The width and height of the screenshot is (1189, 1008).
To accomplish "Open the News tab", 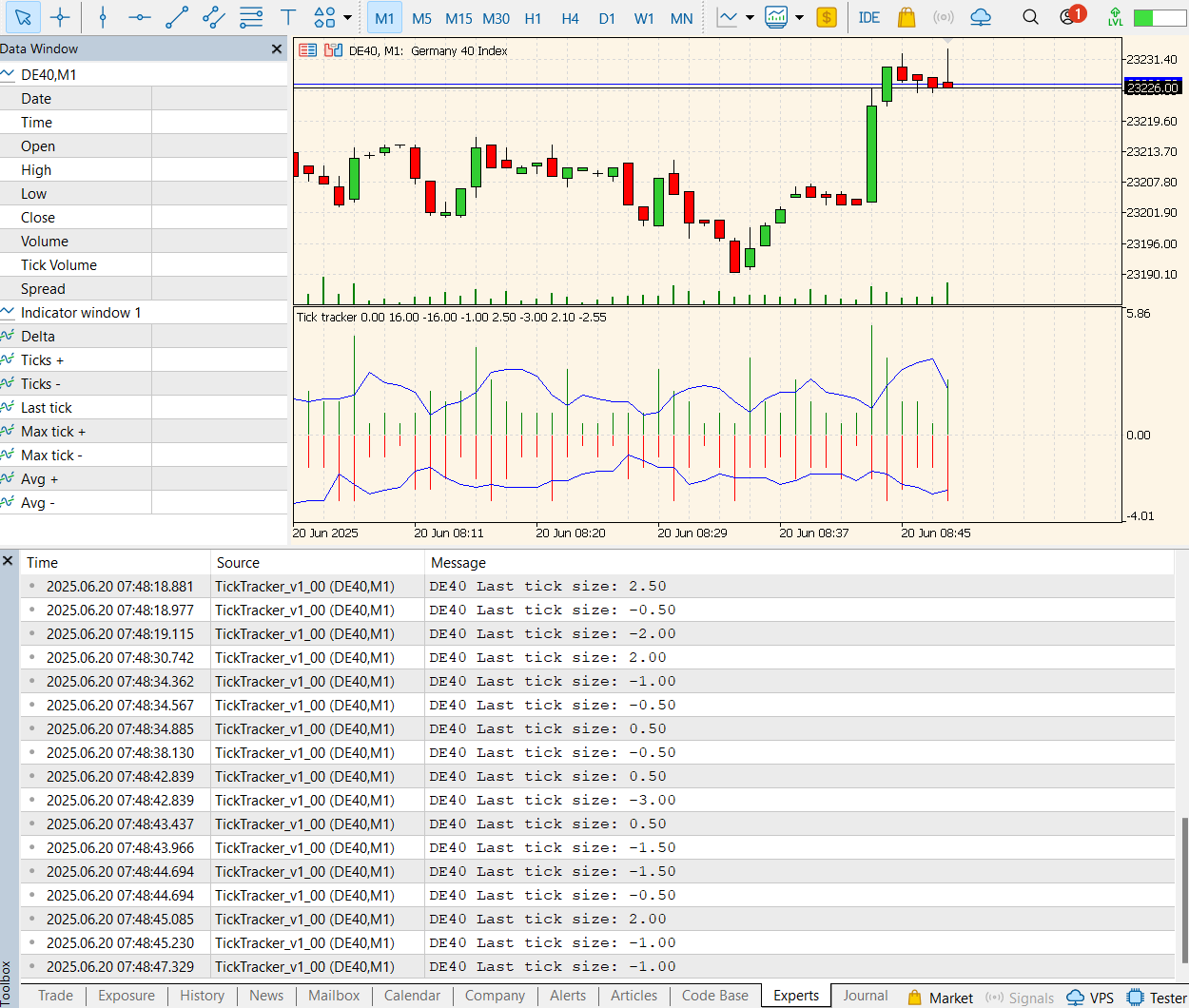I will (266, 996).
